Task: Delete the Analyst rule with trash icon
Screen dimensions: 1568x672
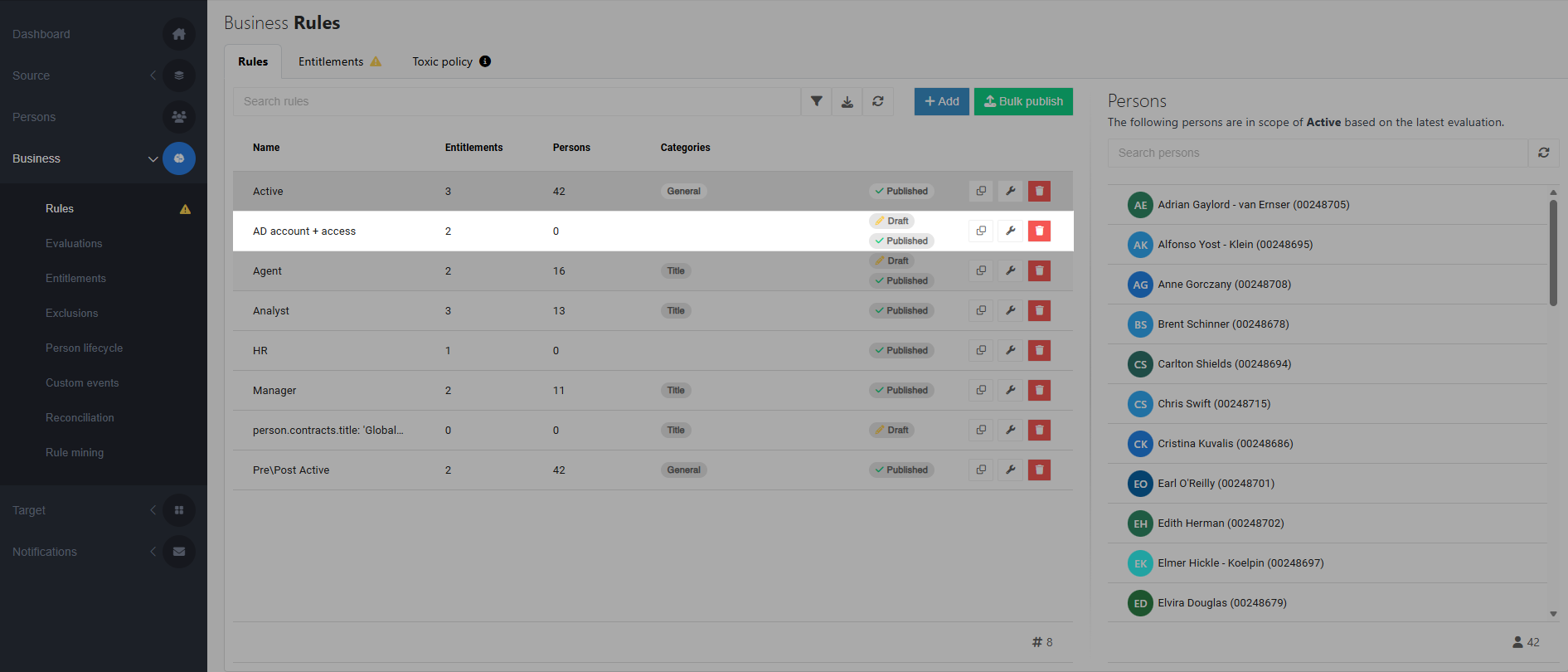Action: coord(1039,310)
